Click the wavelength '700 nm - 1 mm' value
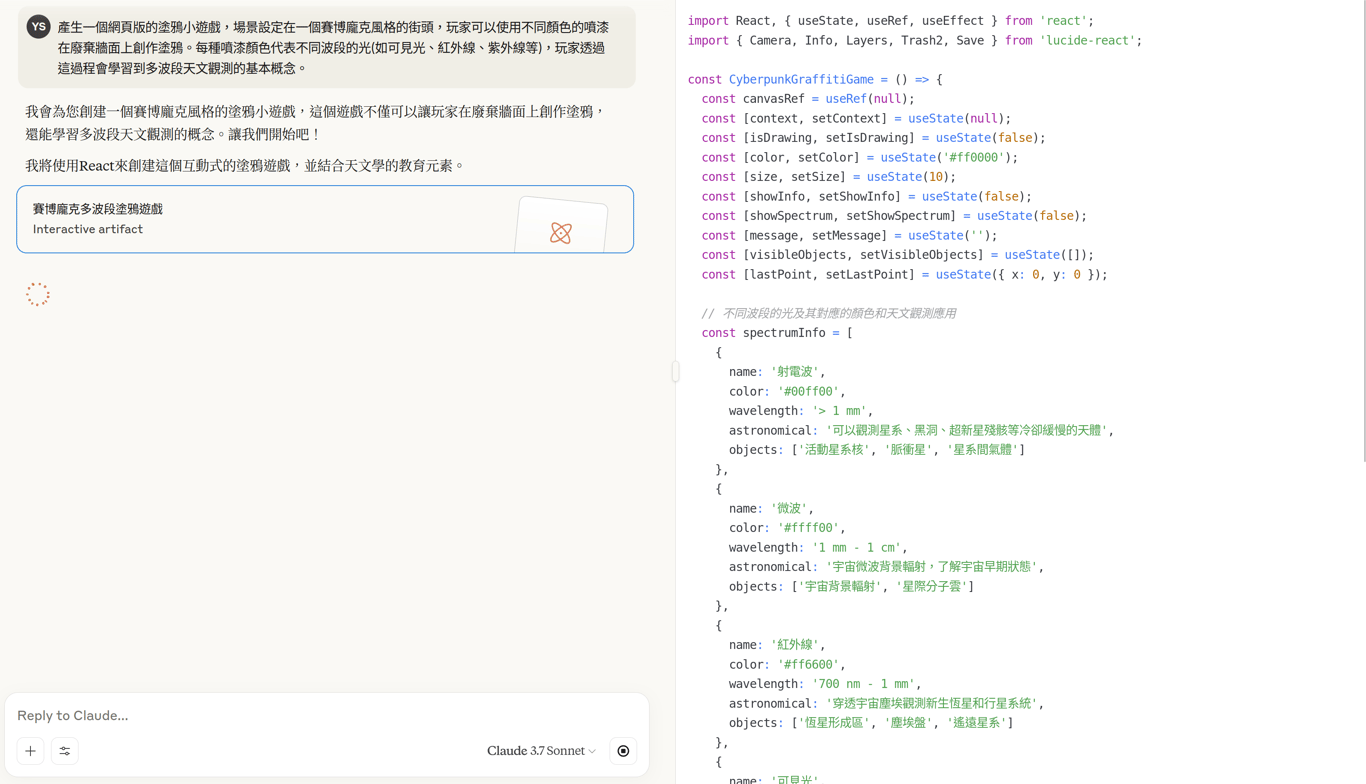1366x784 pixels. [864, 684]
